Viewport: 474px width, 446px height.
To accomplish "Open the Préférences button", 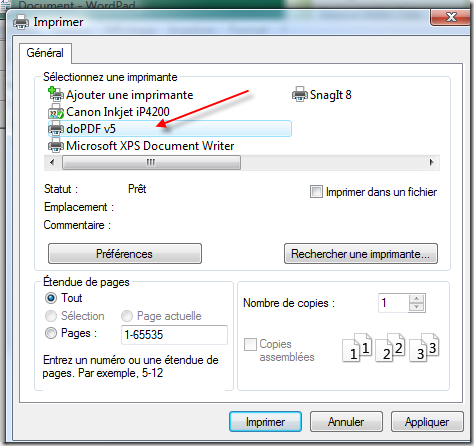I will click(125, 254).
